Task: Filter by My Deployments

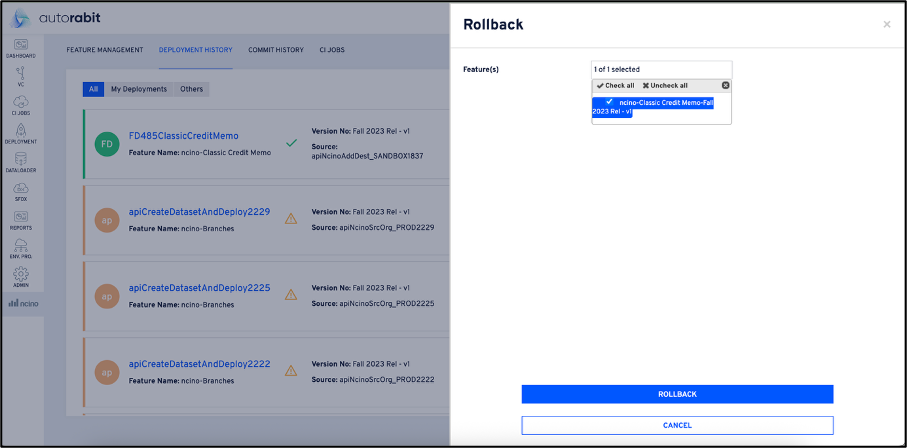Action: pyautogui.click(x=139, y=89)
